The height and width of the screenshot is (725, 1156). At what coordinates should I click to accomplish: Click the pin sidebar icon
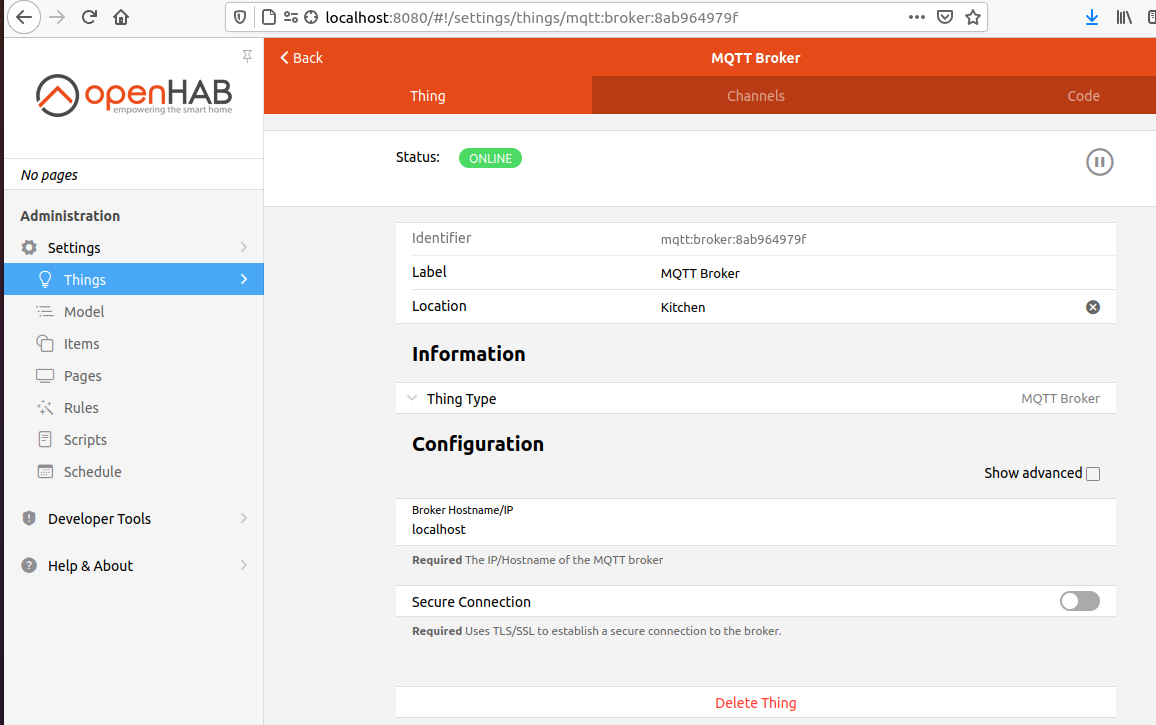pyautogui.click(x=247, y=56)
